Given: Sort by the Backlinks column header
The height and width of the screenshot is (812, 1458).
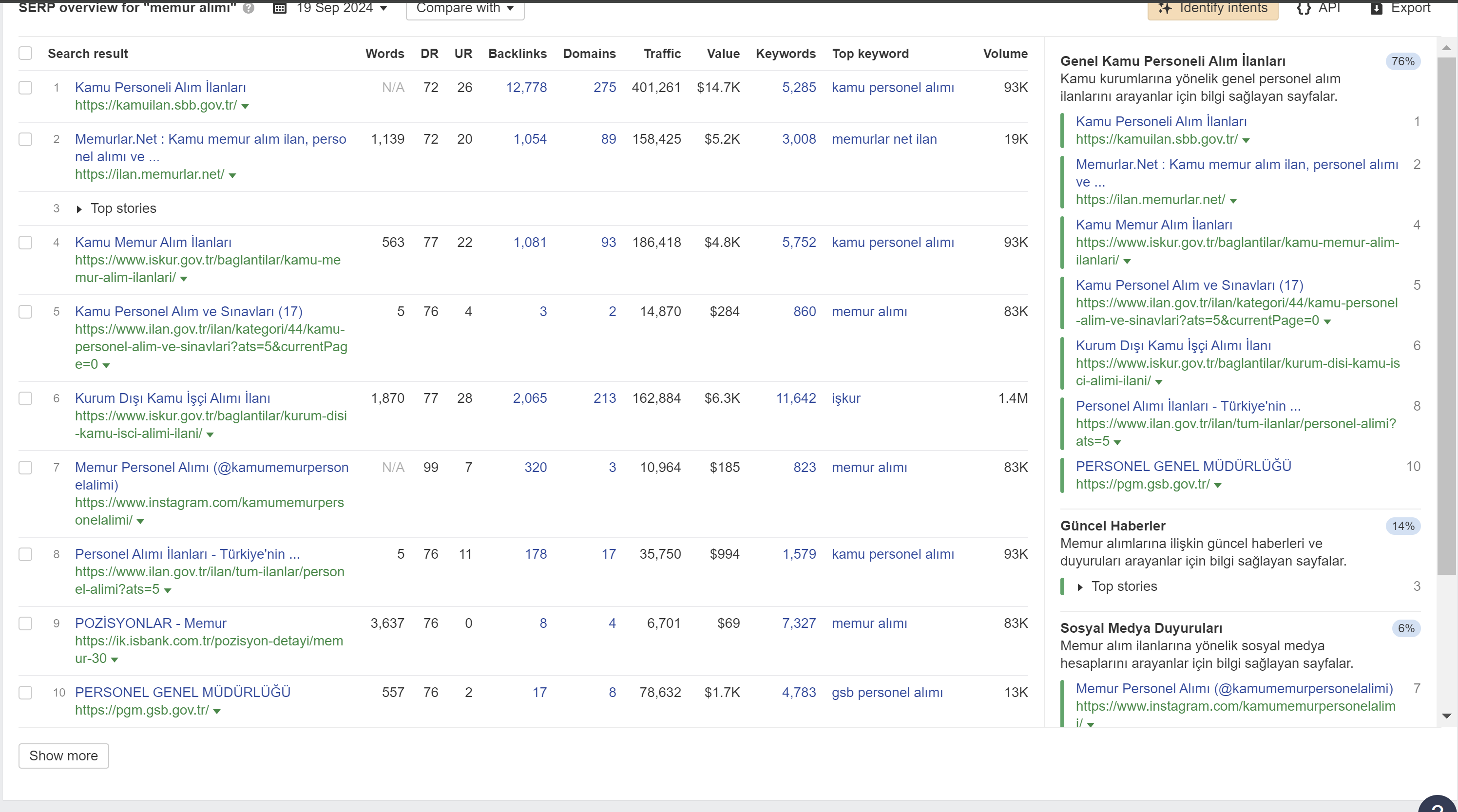Looking at the screenshot, I should pyautogui.click(x=518, y=53).
